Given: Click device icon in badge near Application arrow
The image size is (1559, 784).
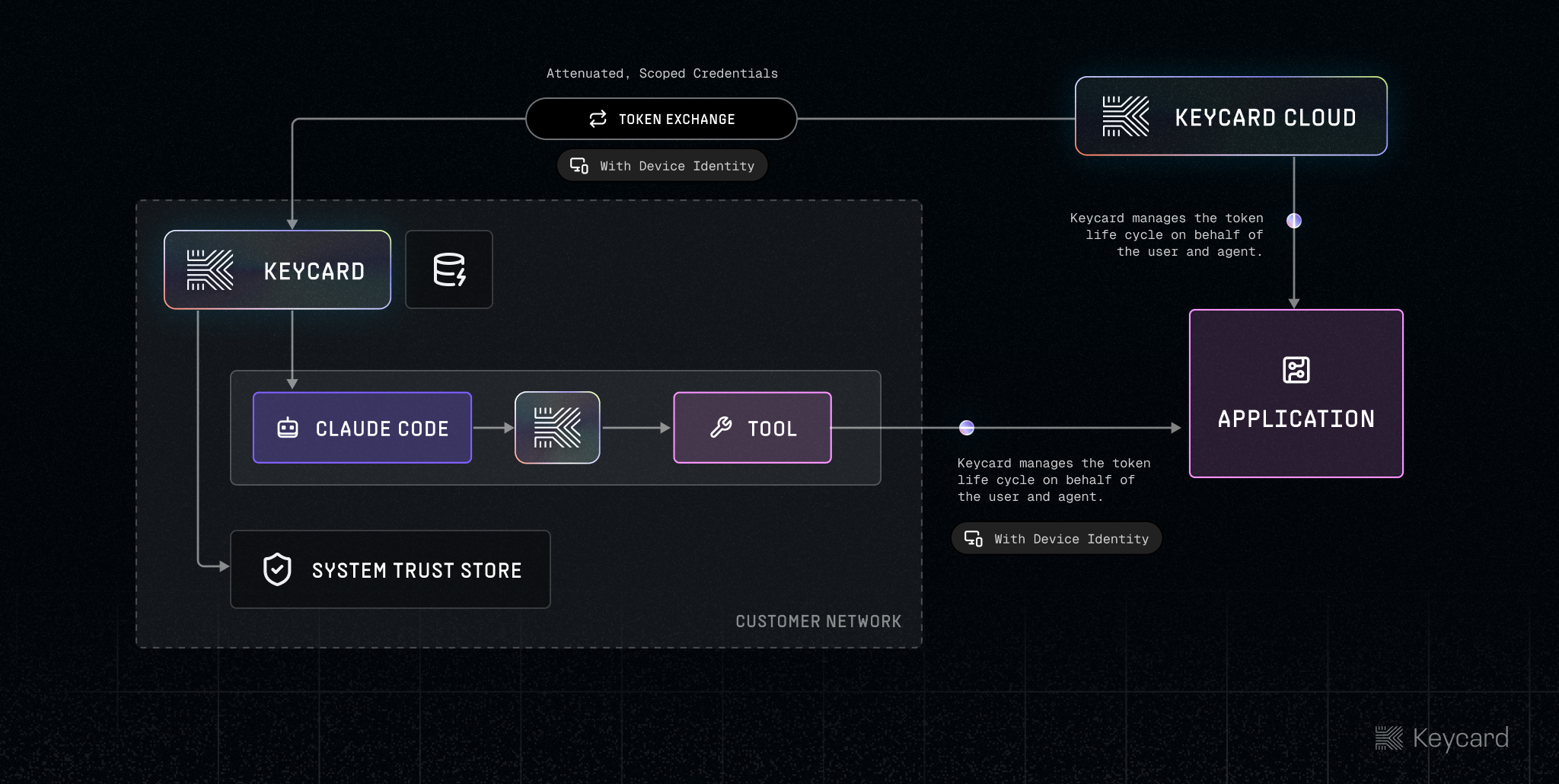Looking at the screenshot, I should pos(973,539).
